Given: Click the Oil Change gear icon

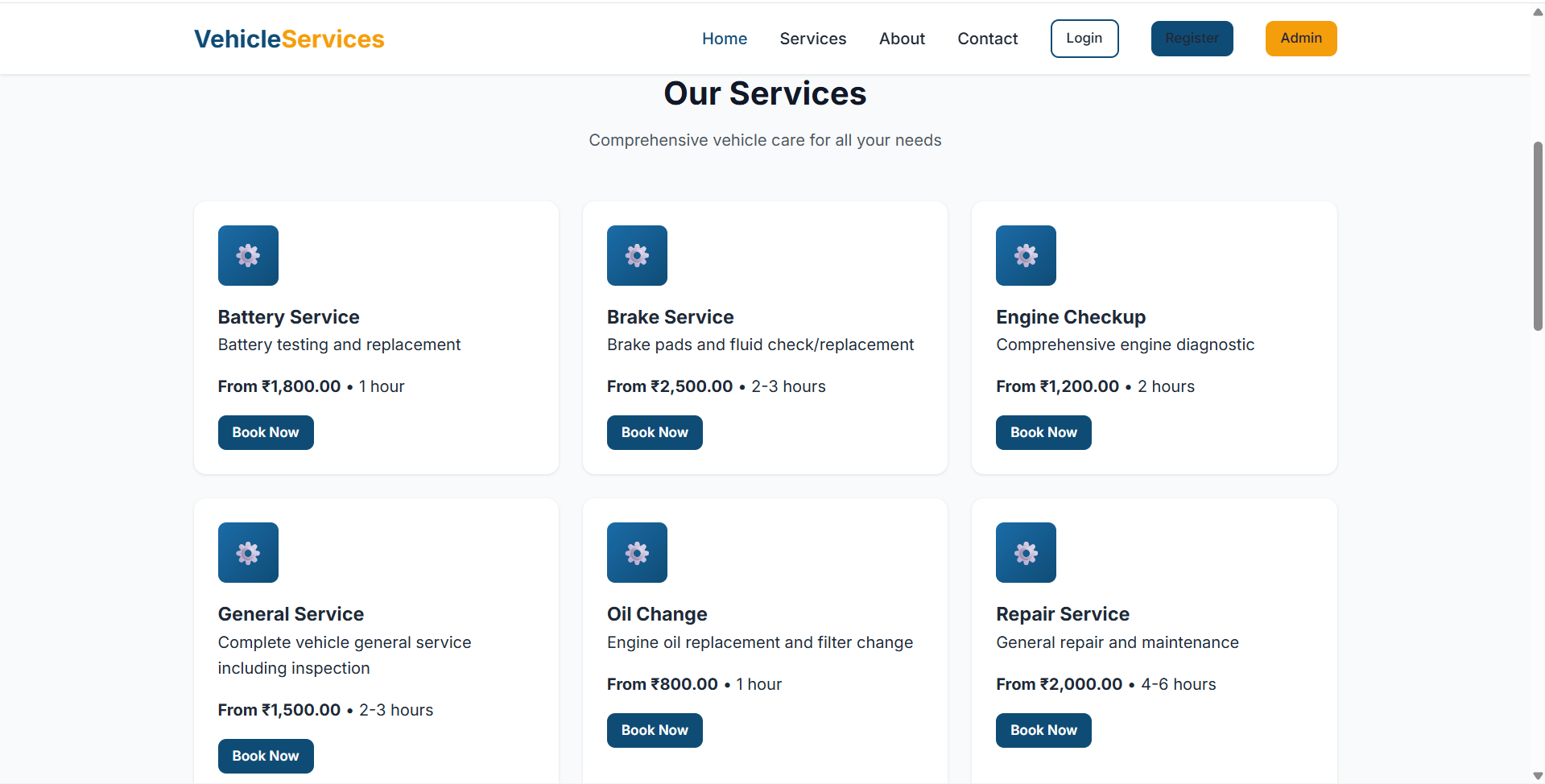Looking at the screenshot, I should coord(637,552).
